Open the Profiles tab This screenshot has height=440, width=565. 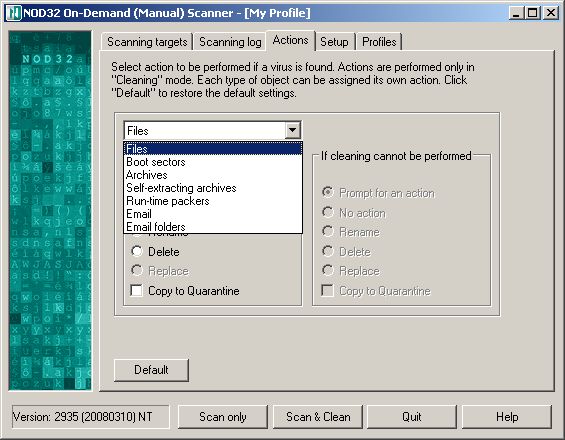coord(379,42)
